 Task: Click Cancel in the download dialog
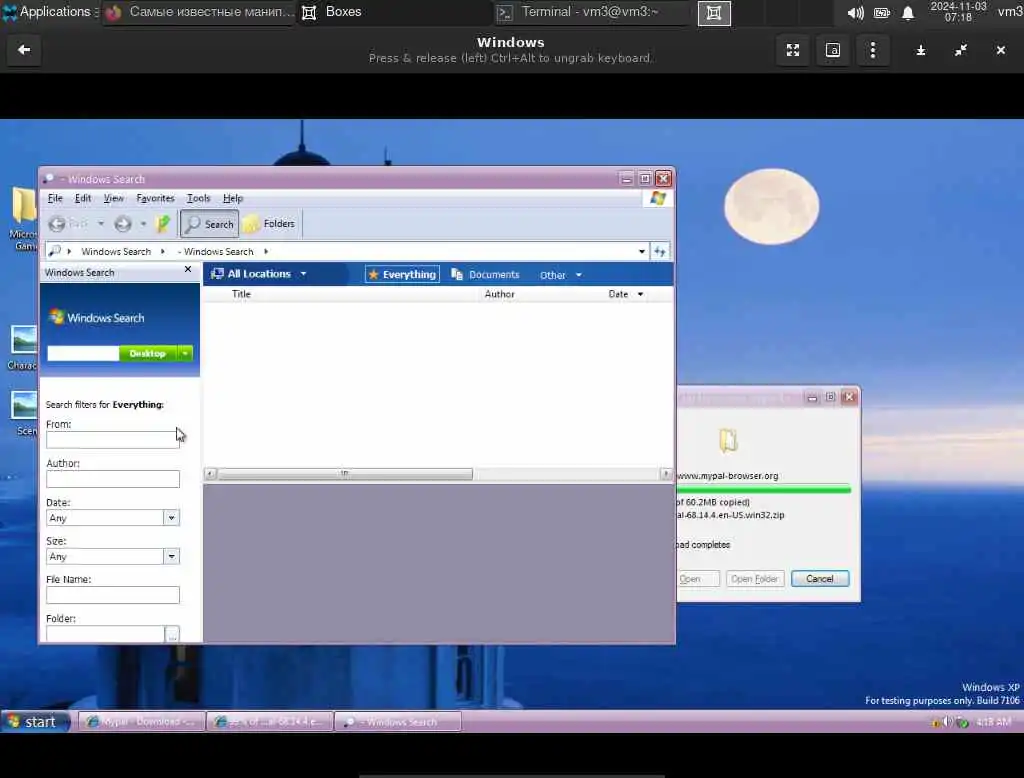coord(820,578)
